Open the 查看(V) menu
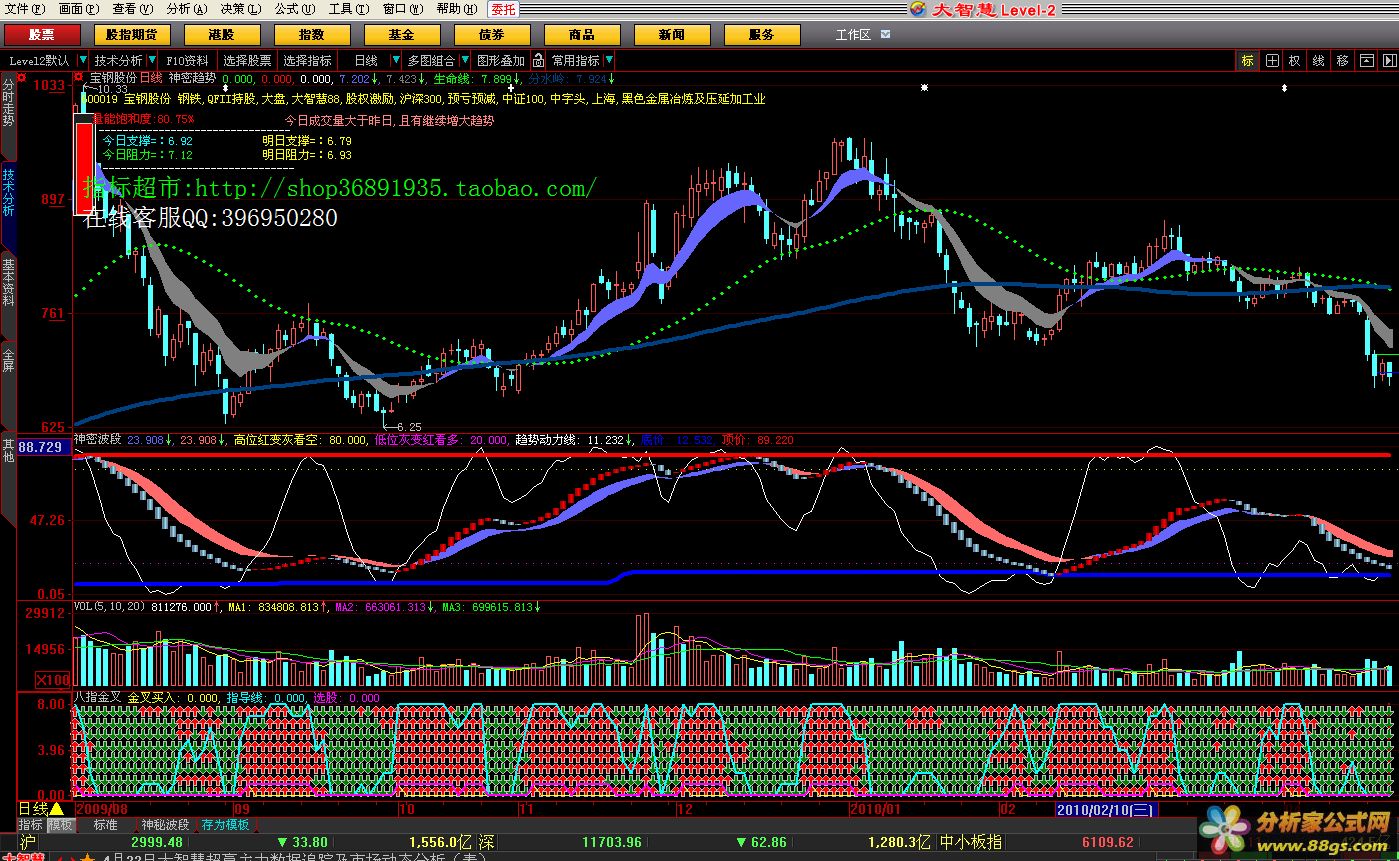1399x861 pixels. tap(133, 9)
